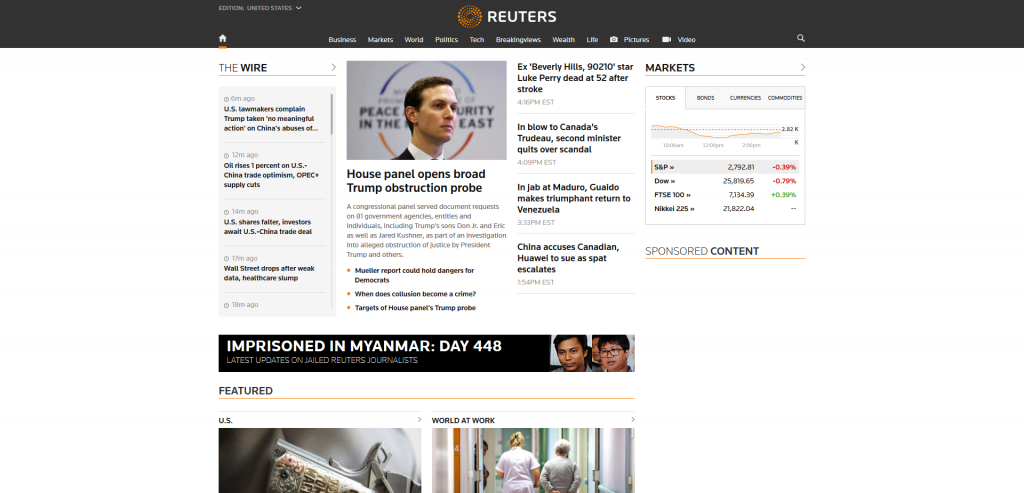Read Trudeau second minister quits story
Image resolution: width=1024 pixels, height=493 pixels.
569,138
